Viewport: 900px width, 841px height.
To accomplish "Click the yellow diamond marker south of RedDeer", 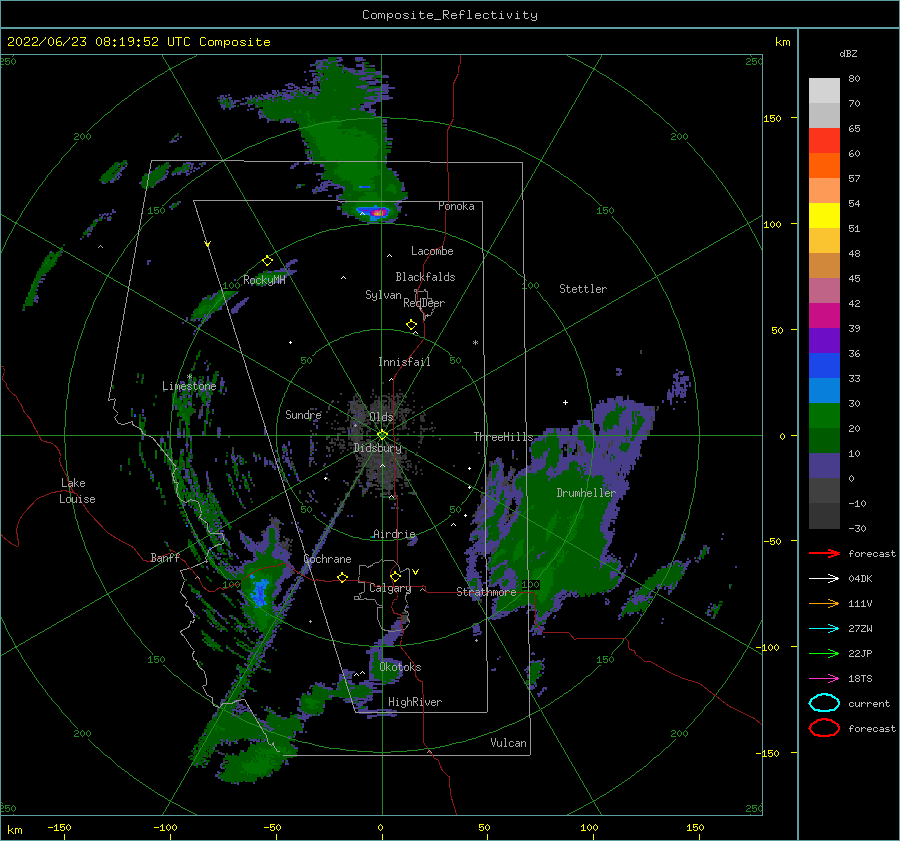I will (x=412, y=325).
